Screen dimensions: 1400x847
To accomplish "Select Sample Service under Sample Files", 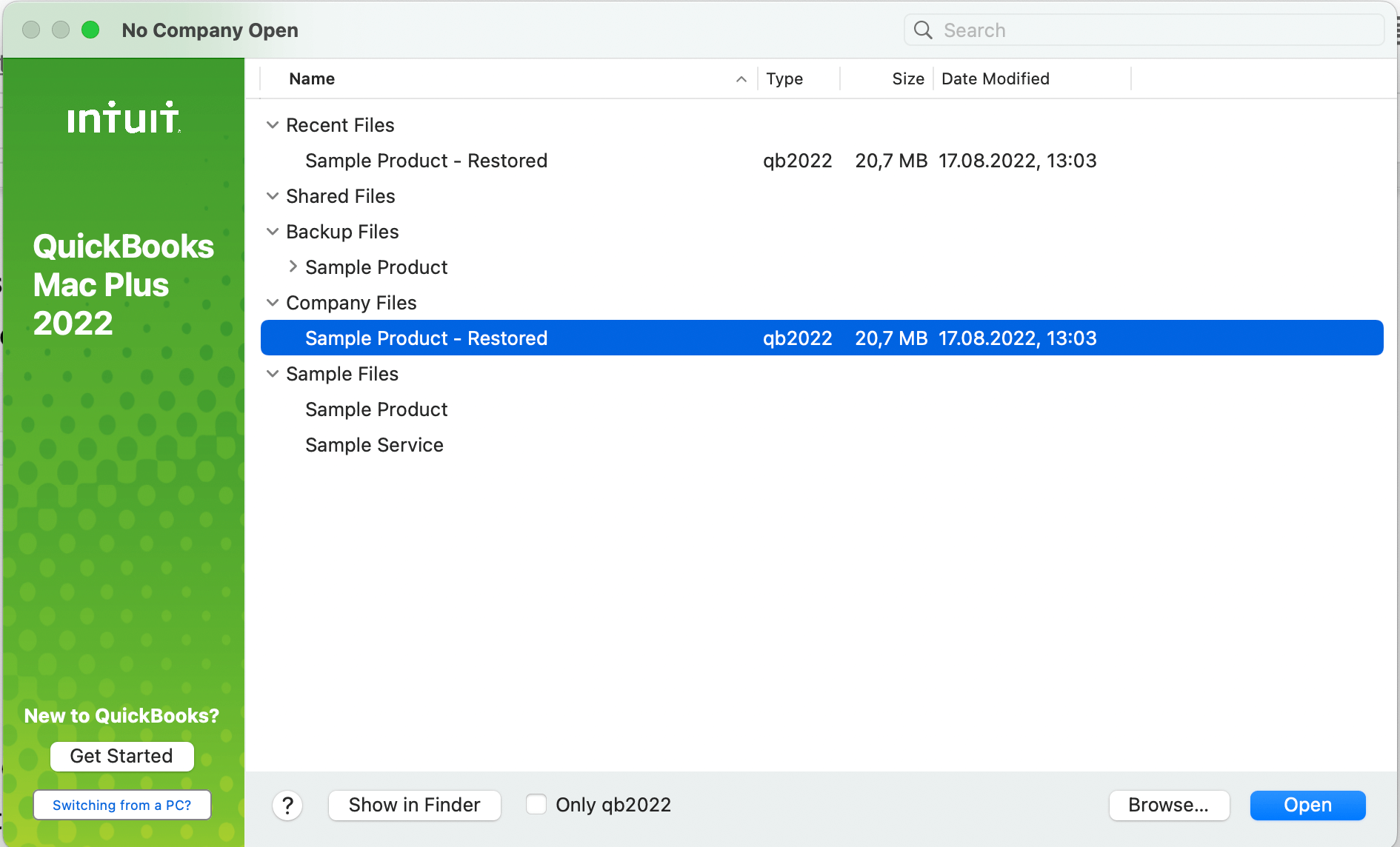I will tap(373, 444).
